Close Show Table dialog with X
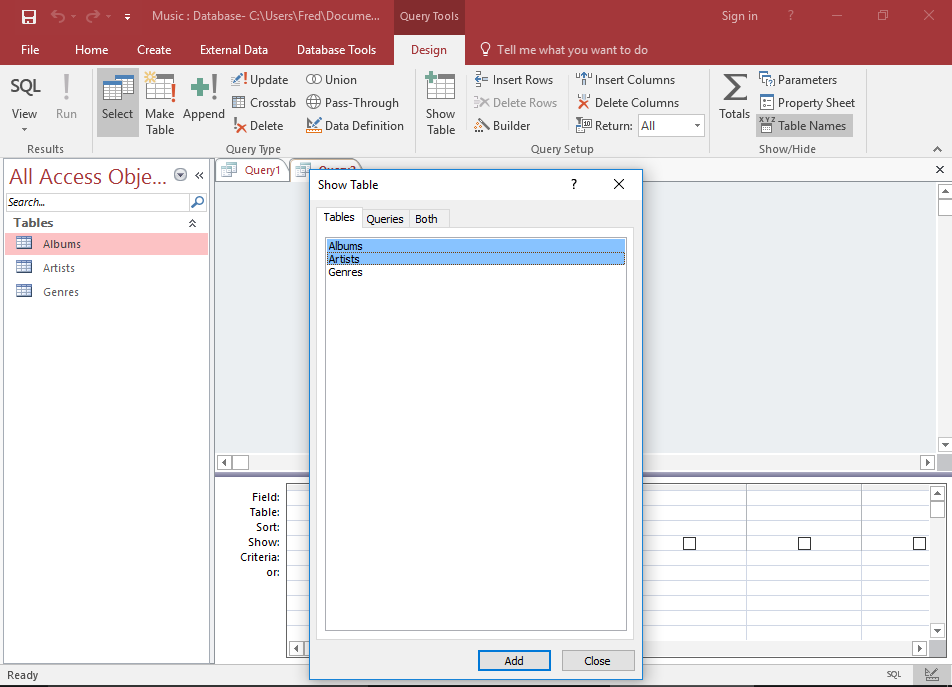The height and width of the screenshot is (687, 952). tap(619, 184)
